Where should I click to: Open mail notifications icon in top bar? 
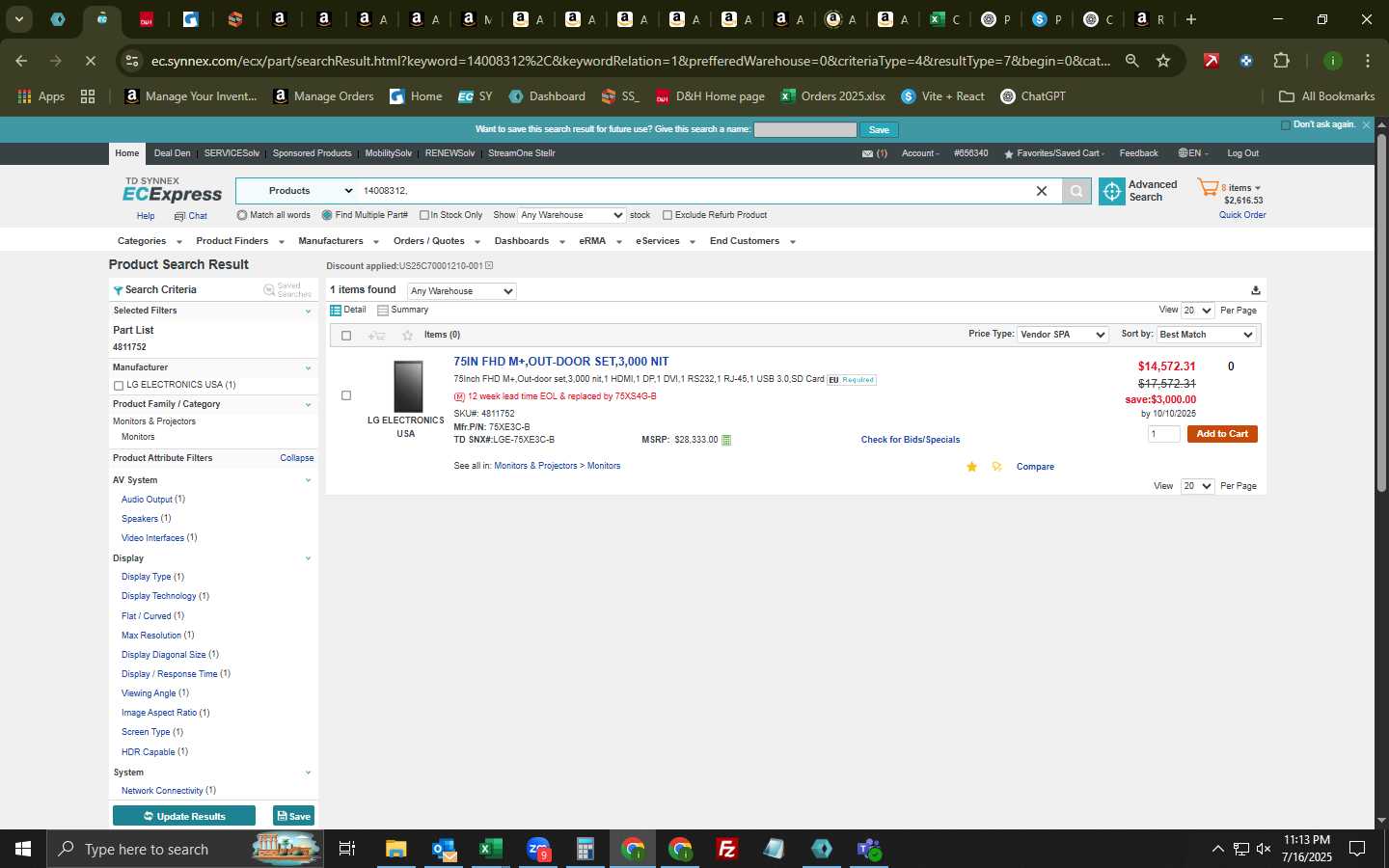point(867,153)
